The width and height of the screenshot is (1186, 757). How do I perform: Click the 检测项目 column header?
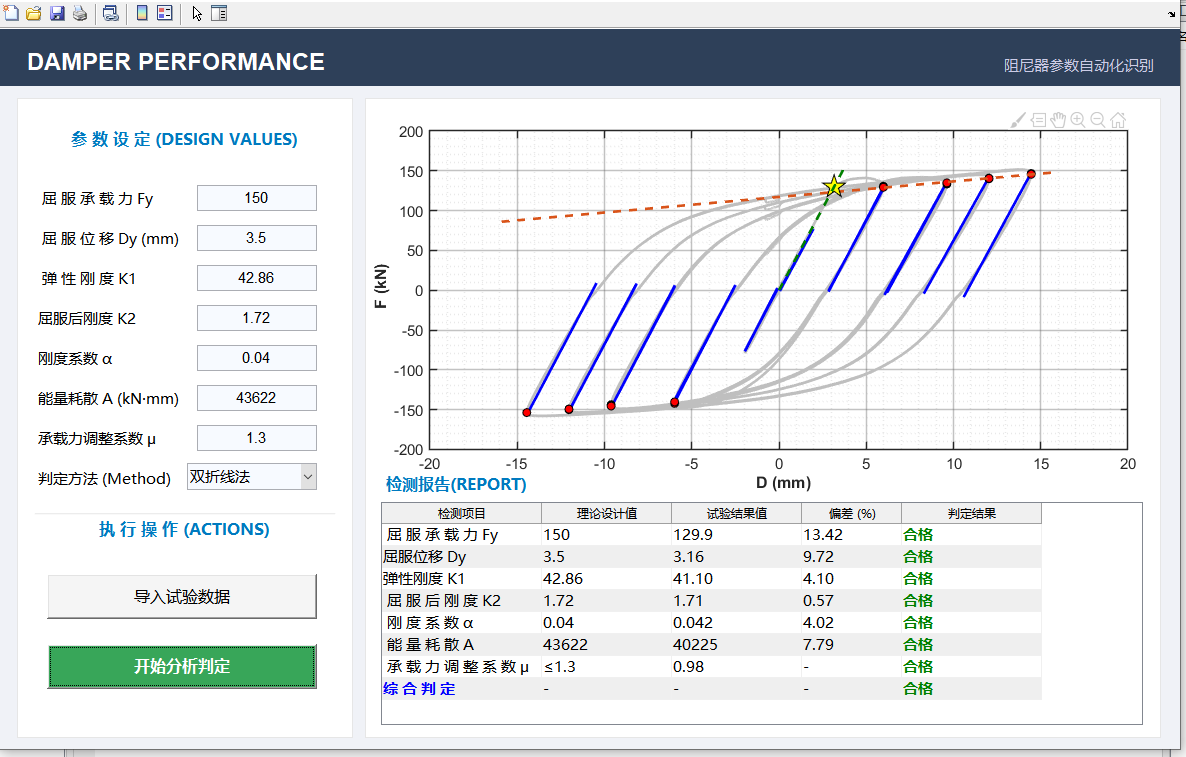(x=461, y=513)
